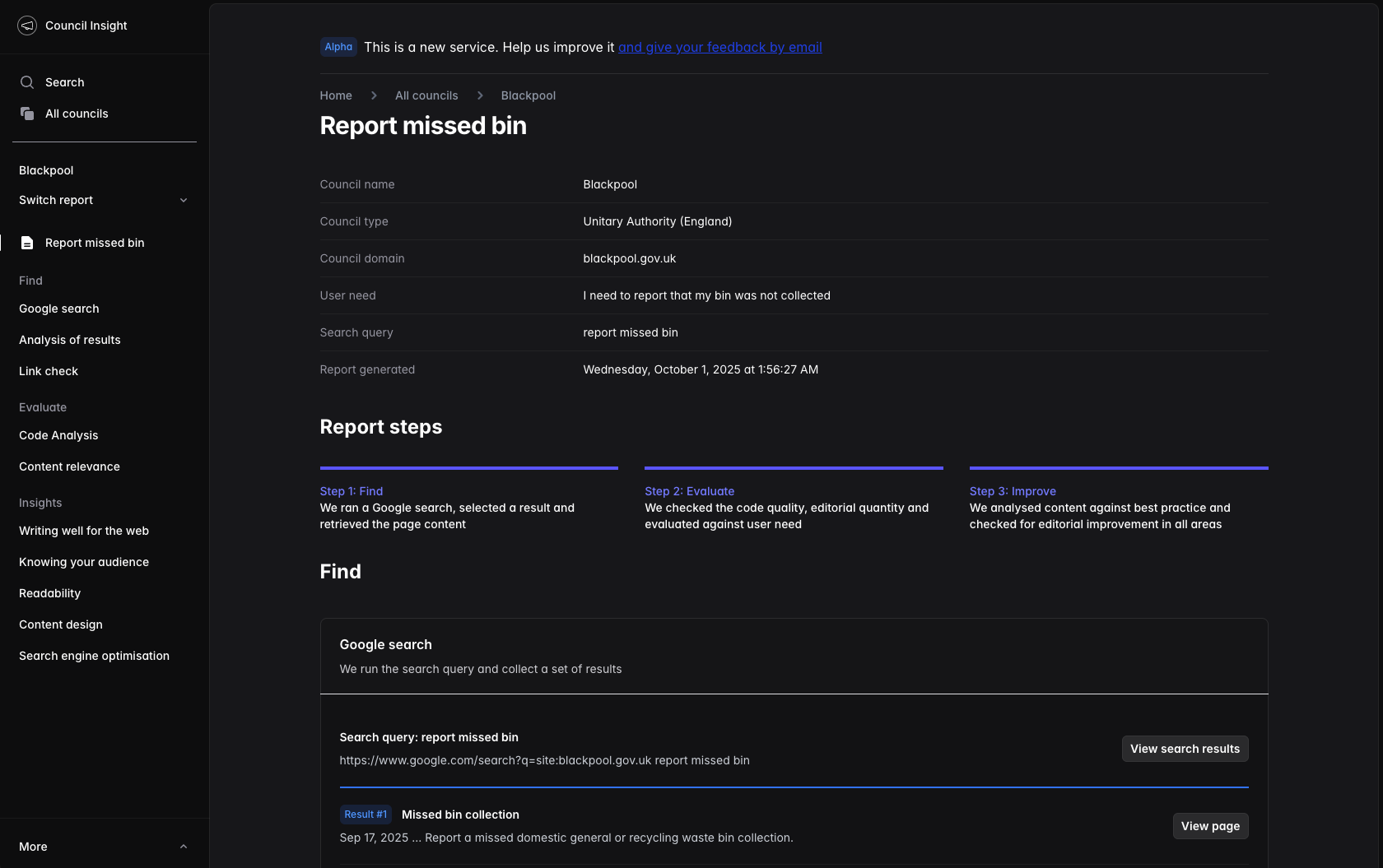Click the give your feedback by email link
The height and width of the screenshot is (868, 1383).
click(719, 47)
